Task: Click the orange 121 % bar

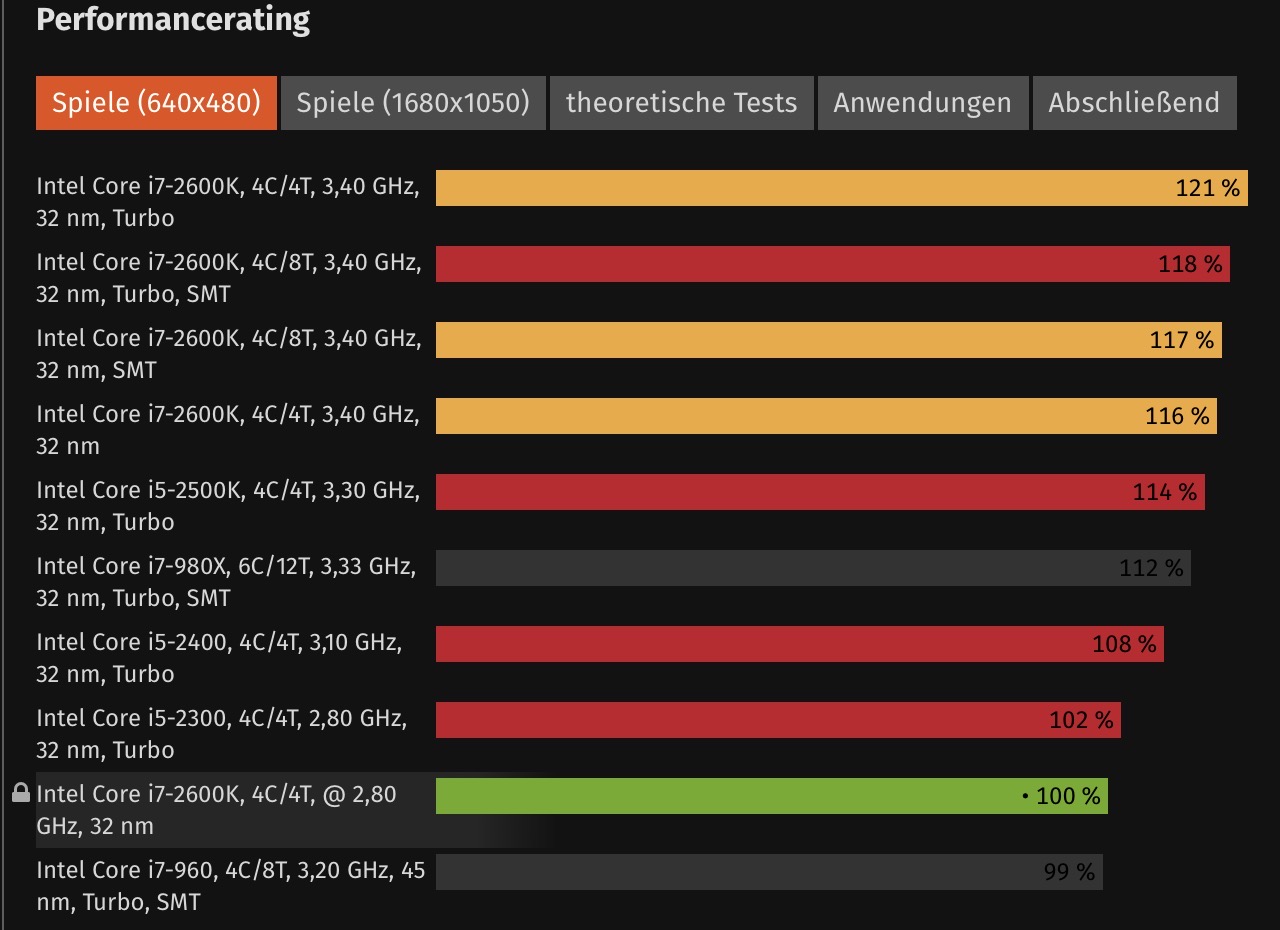Action: 842,188
